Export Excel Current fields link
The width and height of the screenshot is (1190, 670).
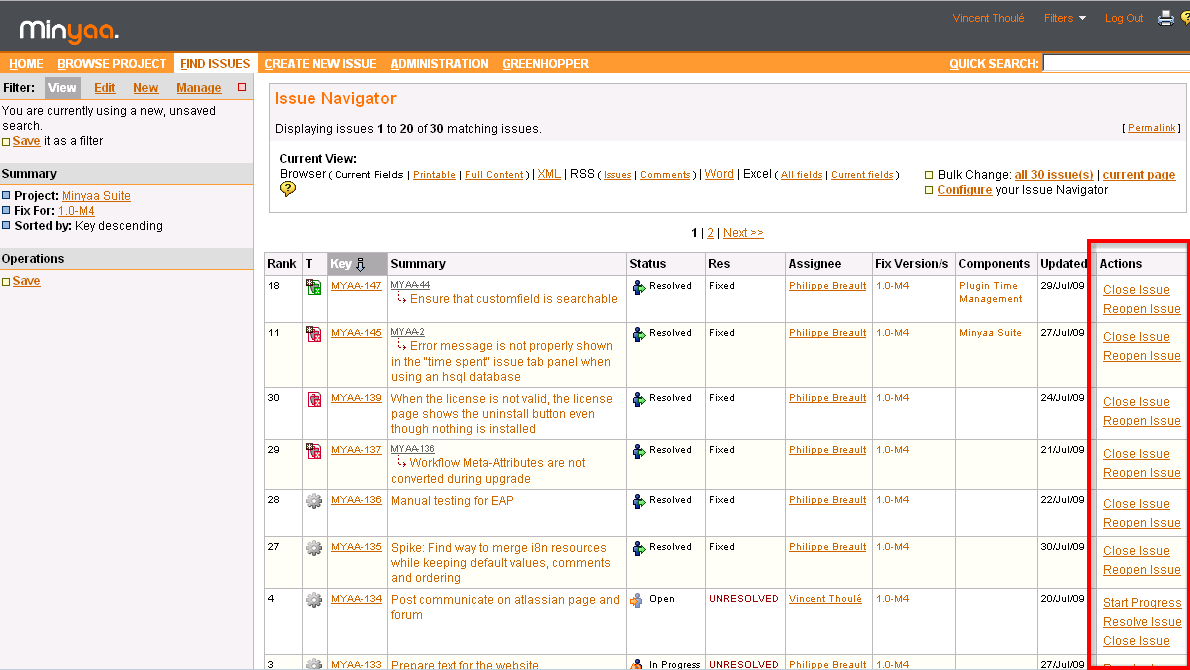pyautogui.click(x=862, y=175)
